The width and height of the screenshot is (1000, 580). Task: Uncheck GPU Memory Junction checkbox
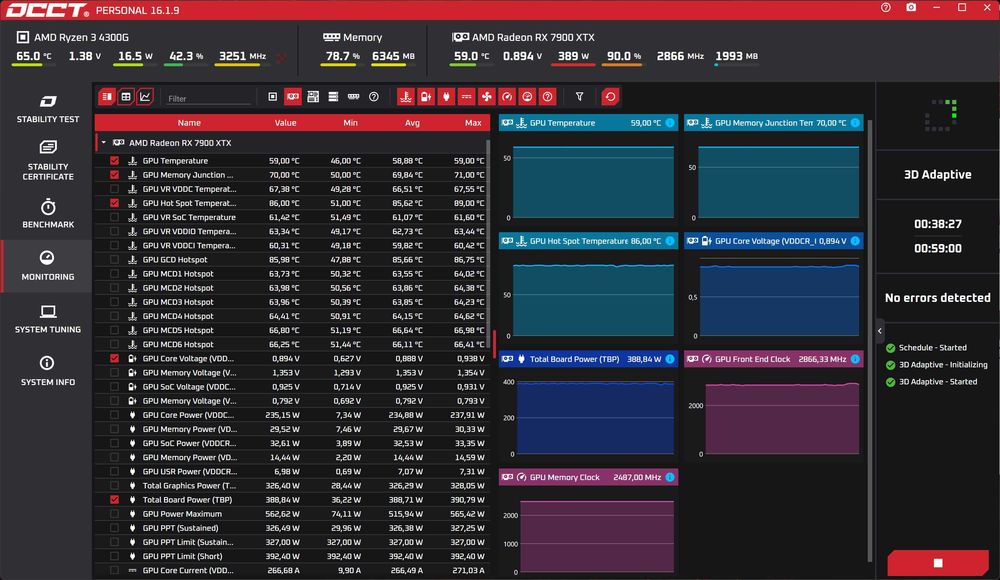[x=114, y=175]
